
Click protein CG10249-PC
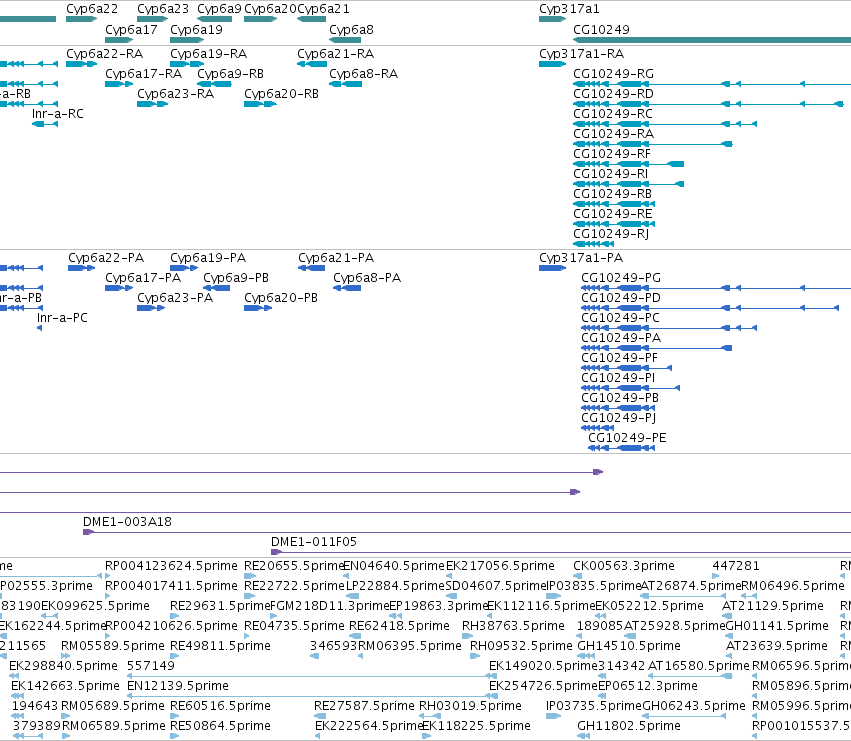tap(669, 328)
